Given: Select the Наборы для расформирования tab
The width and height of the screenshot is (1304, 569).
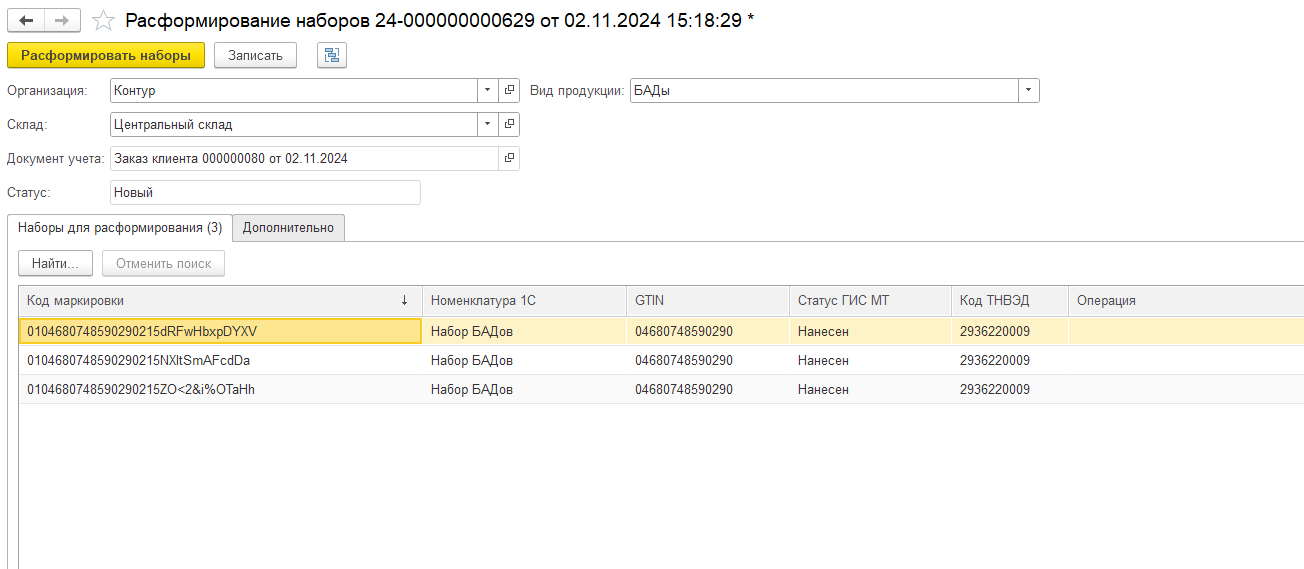Looking at the screenshot, I should [120, 228].
